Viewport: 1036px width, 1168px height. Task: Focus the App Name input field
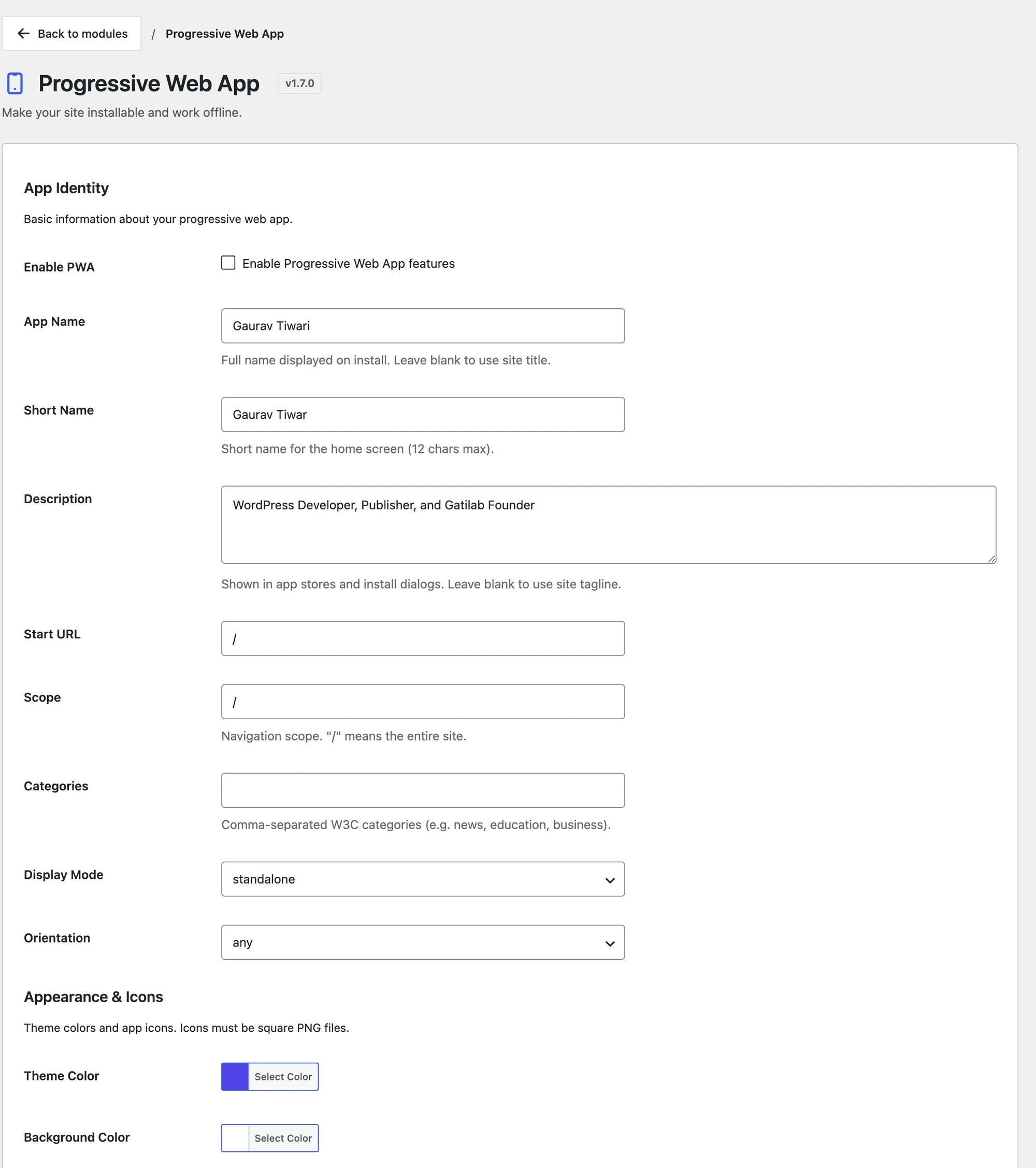click(x=423, y=326)
